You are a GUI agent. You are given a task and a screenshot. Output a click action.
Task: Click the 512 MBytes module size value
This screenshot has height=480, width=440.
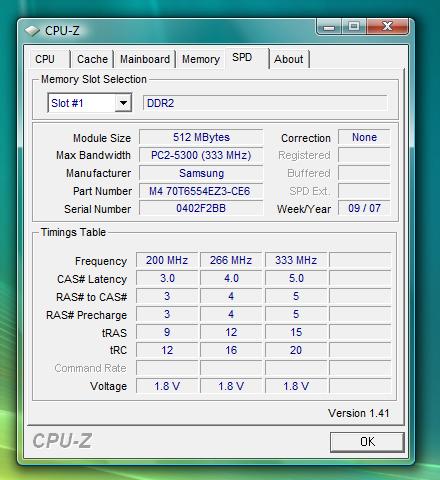pyautogui.click(x=201, y=137)
